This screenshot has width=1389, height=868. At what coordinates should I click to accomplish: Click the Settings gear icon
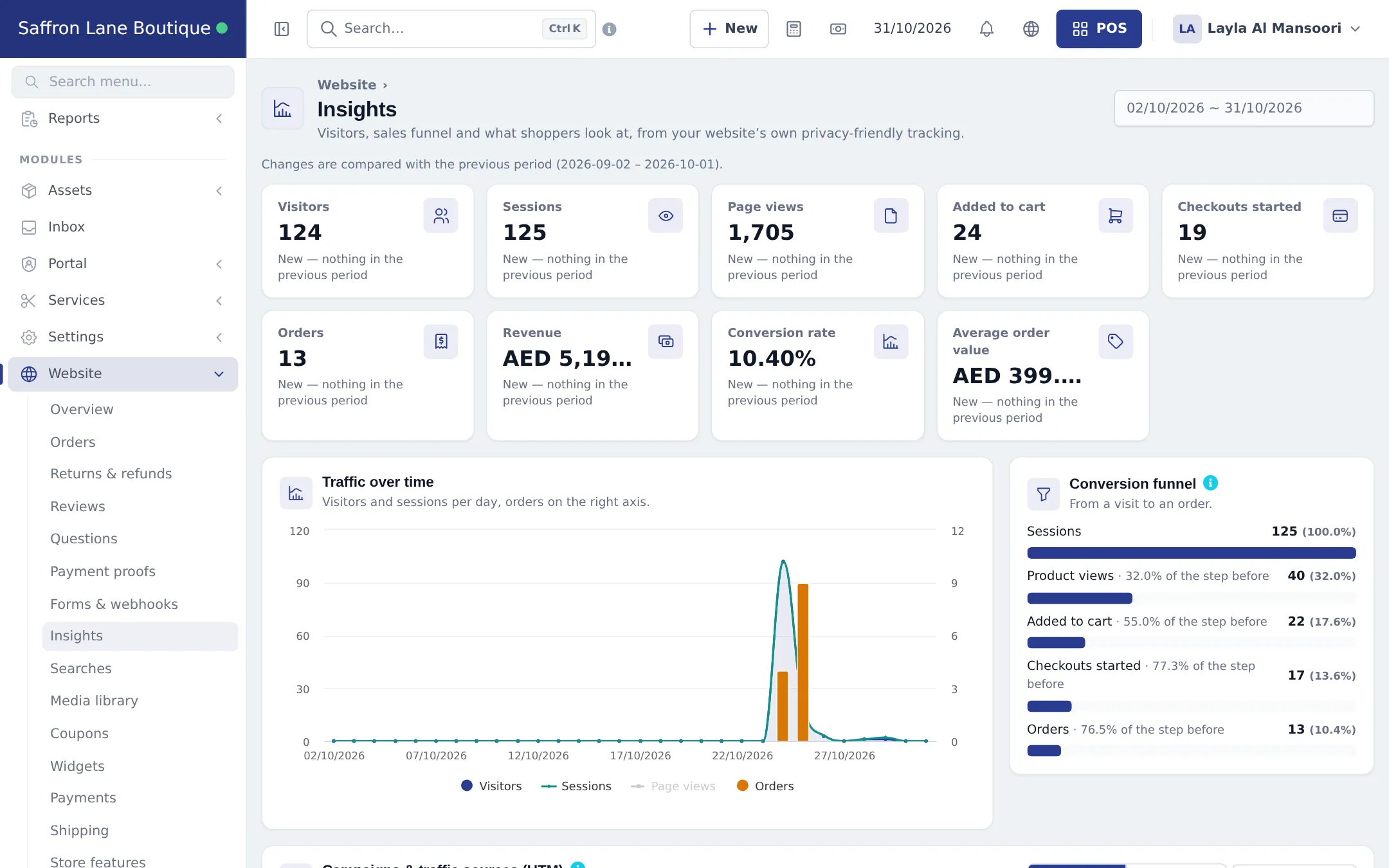pos(29,338)
